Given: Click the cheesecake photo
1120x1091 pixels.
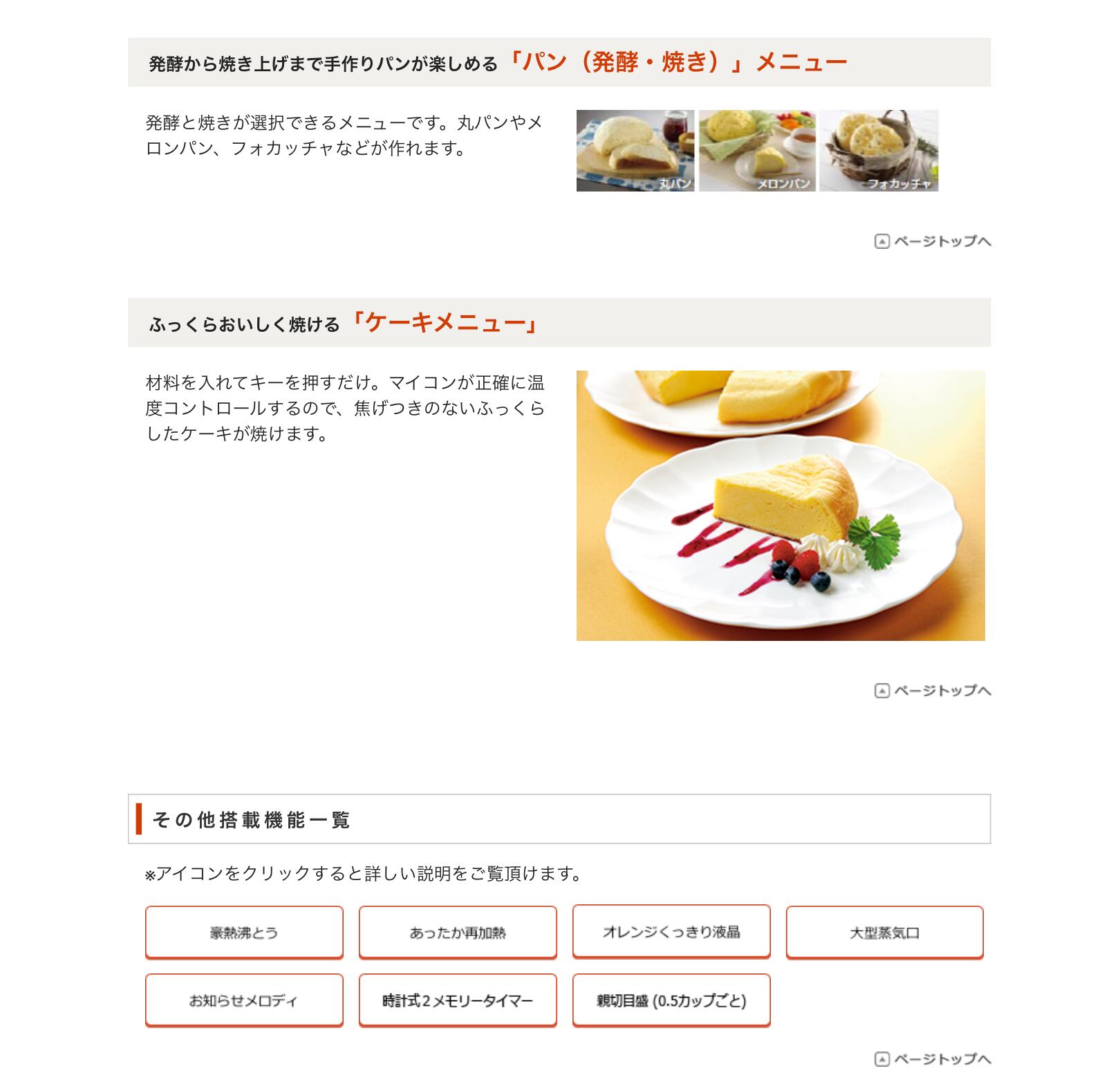Looking at the screenshot, I should (781, 505).
